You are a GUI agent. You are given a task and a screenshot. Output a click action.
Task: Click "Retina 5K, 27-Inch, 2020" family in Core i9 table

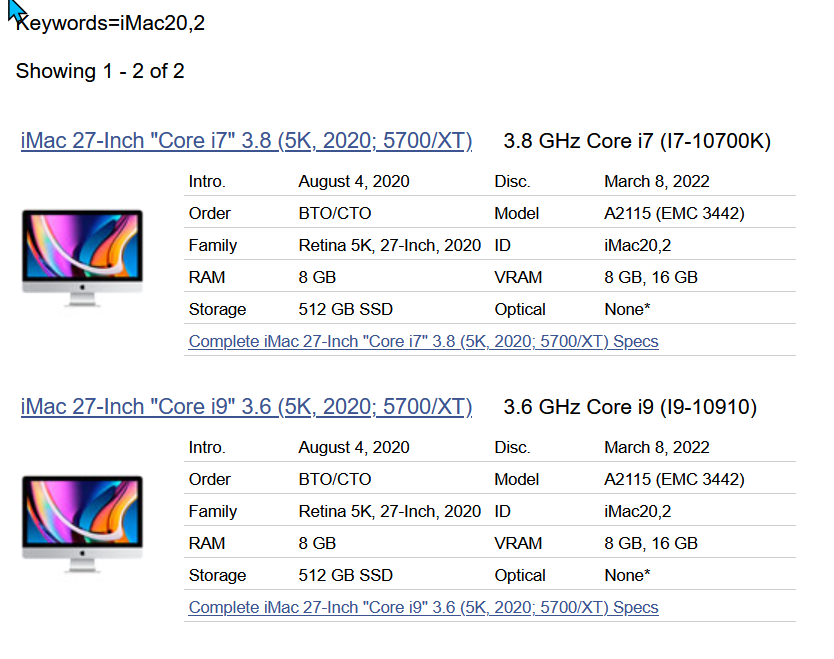[389, 511]
